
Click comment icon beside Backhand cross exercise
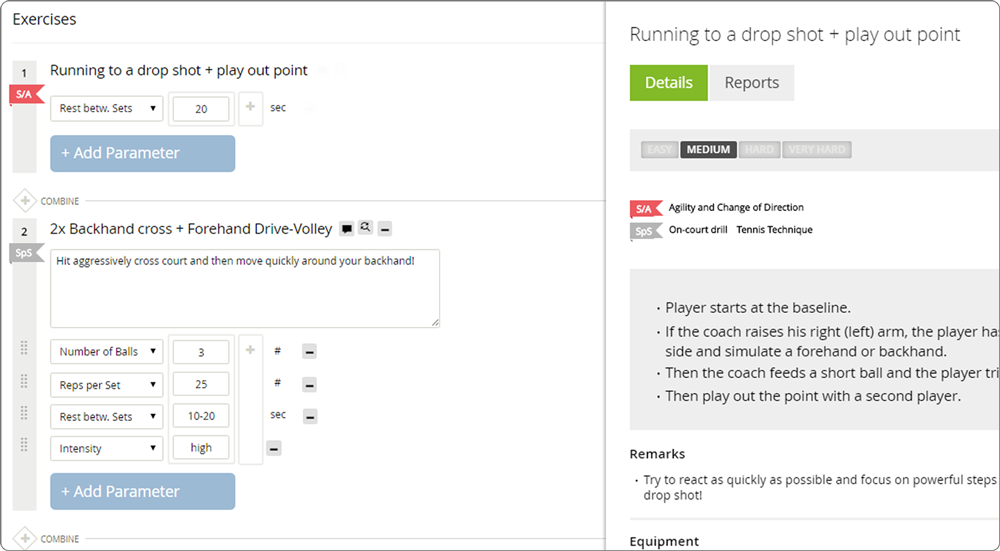pos(346,228)
